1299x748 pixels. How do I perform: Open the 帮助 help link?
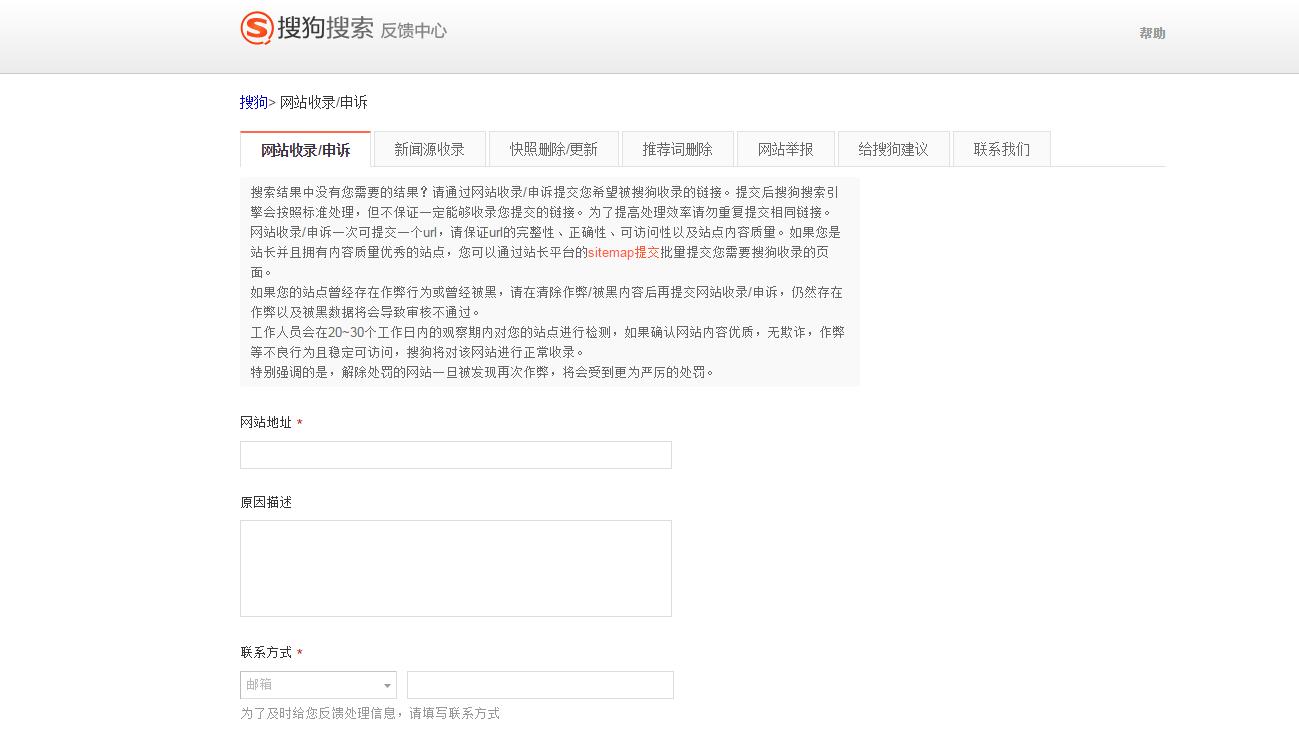pyautogui.click(x=1152, y=32)
